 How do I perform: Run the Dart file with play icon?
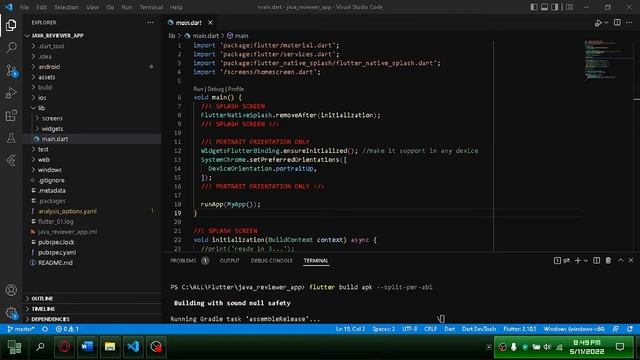coord(598,23)
